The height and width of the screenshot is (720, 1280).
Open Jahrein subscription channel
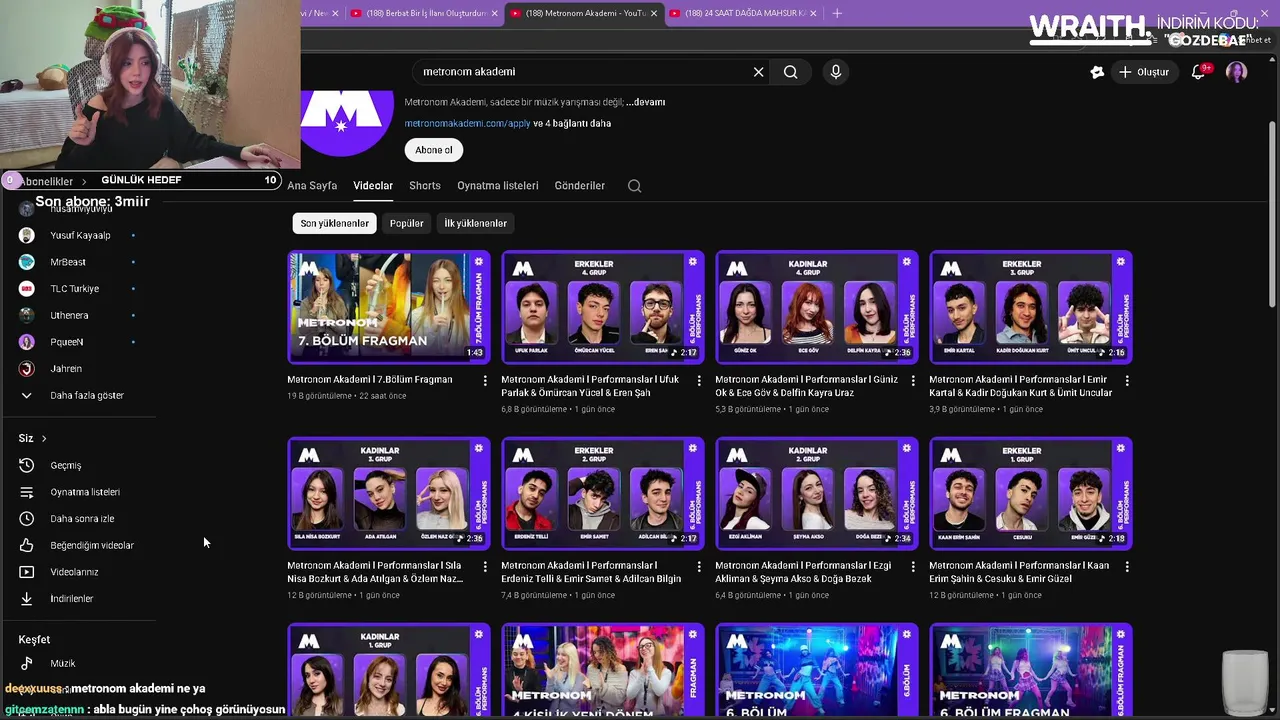pyautogui.click(x=78, y=369)
